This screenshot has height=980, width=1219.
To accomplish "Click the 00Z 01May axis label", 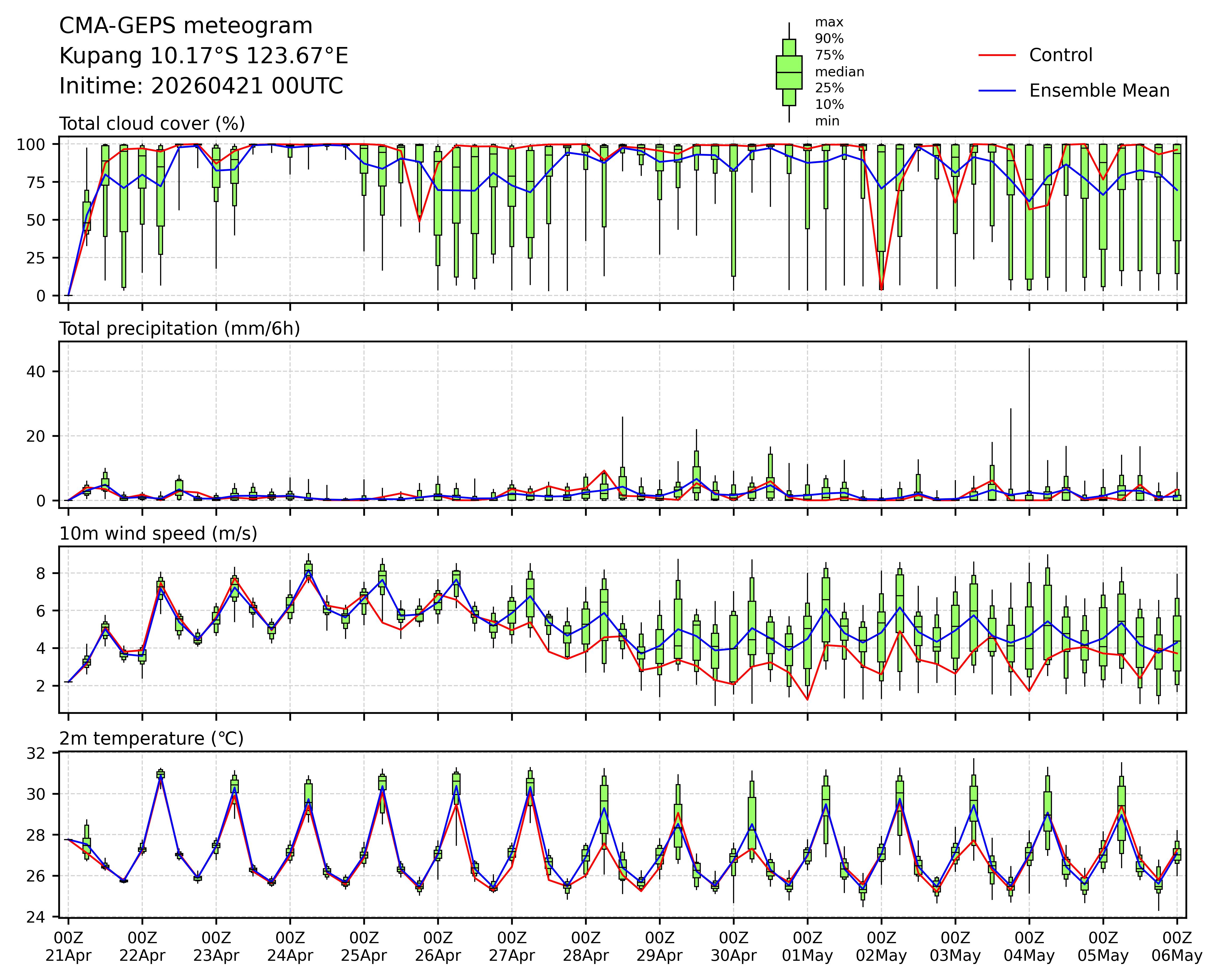I will click(808, 947).
